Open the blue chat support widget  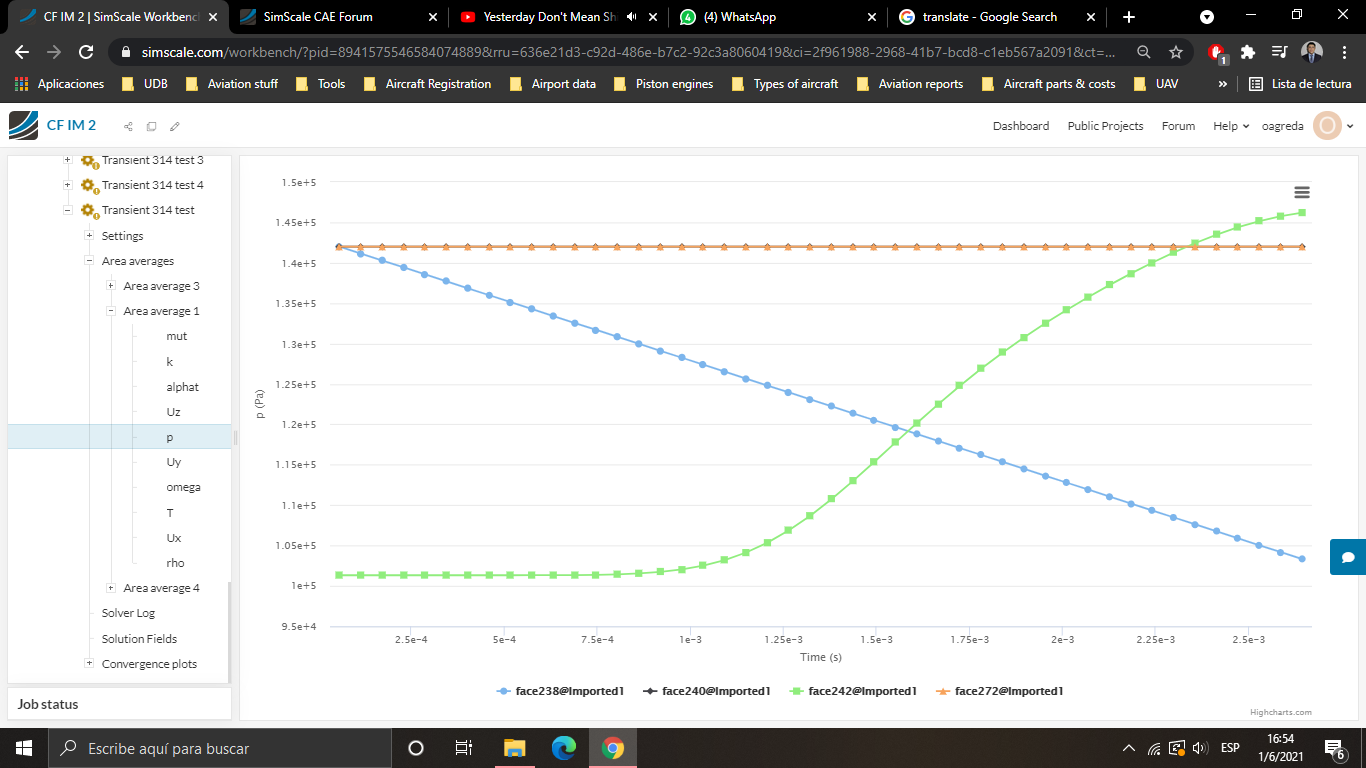(x=1348, y=557)
